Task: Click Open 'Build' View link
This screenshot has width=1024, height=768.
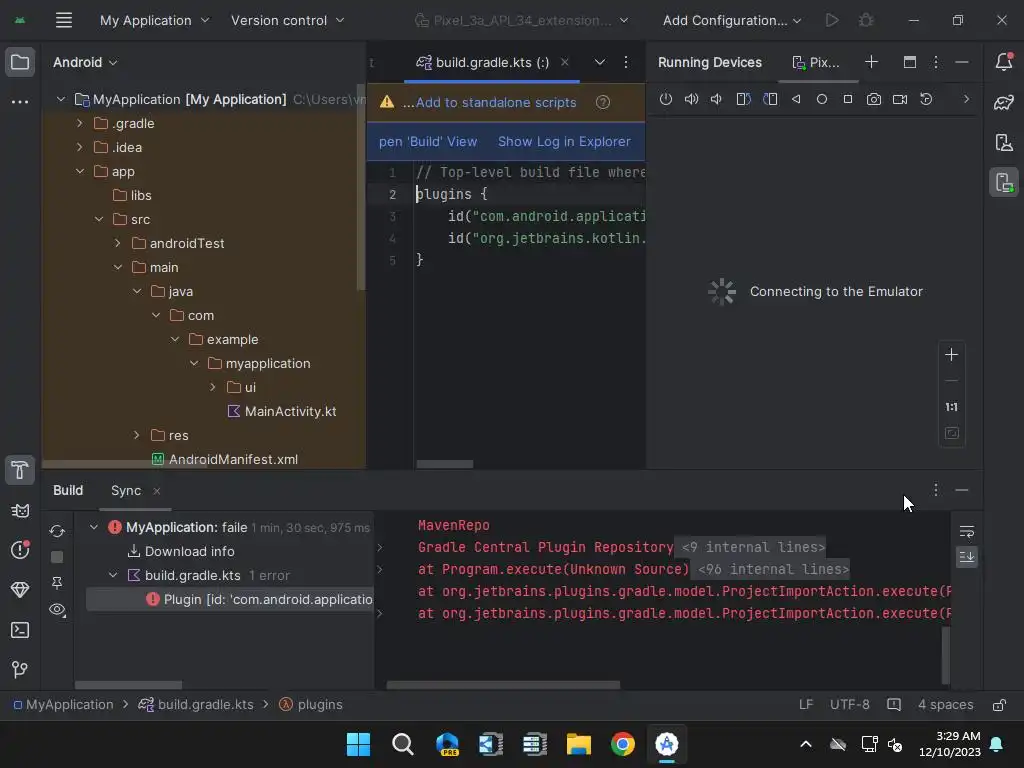Action: (428, 142)
